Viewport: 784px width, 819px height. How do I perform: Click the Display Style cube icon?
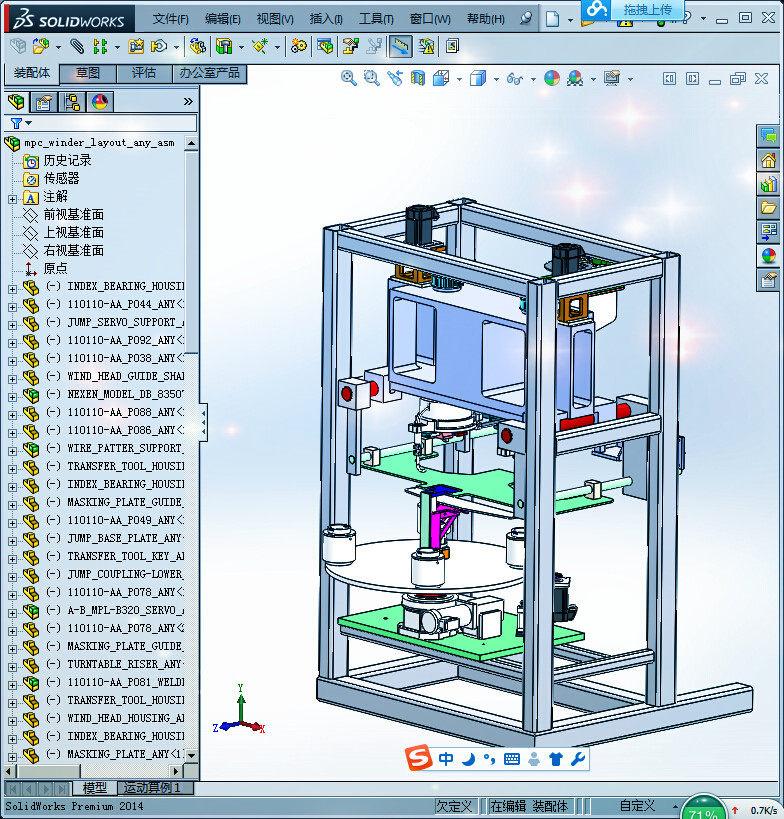pos(478,79)
